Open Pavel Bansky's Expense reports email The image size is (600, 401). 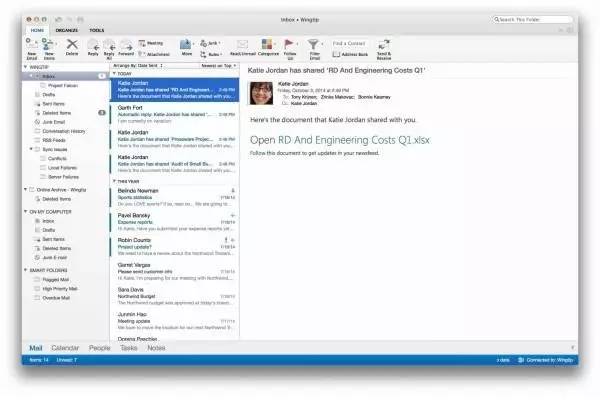pos(174,222)
